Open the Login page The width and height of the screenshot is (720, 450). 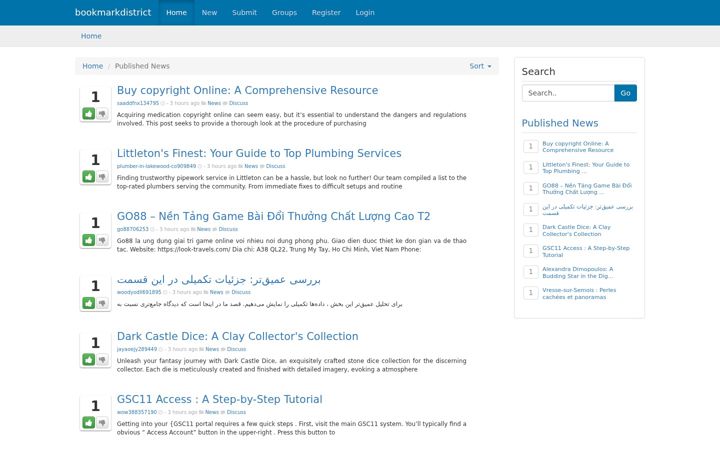pos(365,12)
